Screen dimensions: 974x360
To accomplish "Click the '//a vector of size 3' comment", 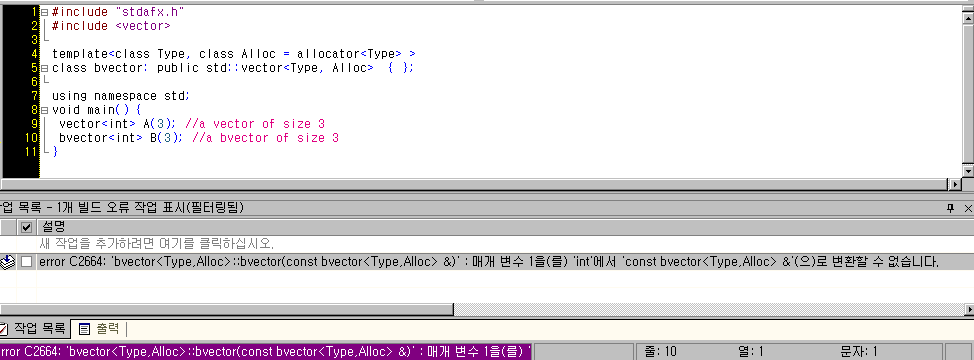I will tap(255, 124).
